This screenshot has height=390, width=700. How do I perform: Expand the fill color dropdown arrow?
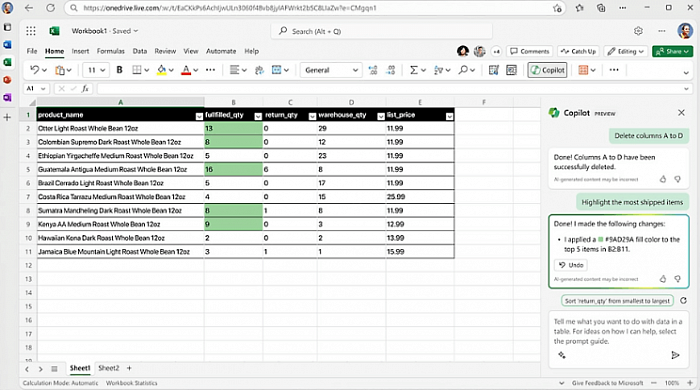[171, 70]
